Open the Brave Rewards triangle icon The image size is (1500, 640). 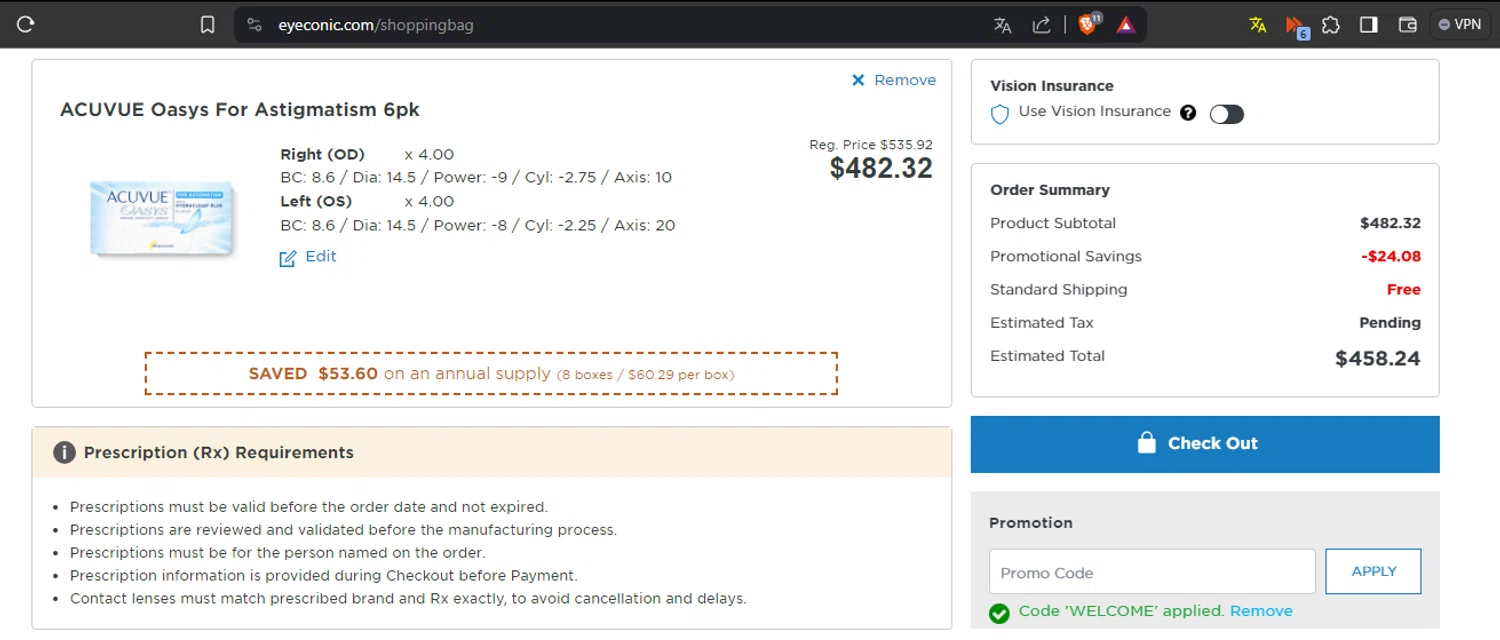(1126, 25)
